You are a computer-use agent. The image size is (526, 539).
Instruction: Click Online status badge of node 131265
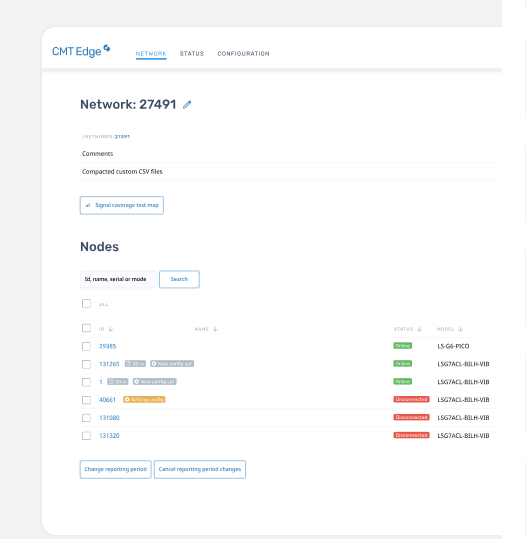[x=403, y=364]
